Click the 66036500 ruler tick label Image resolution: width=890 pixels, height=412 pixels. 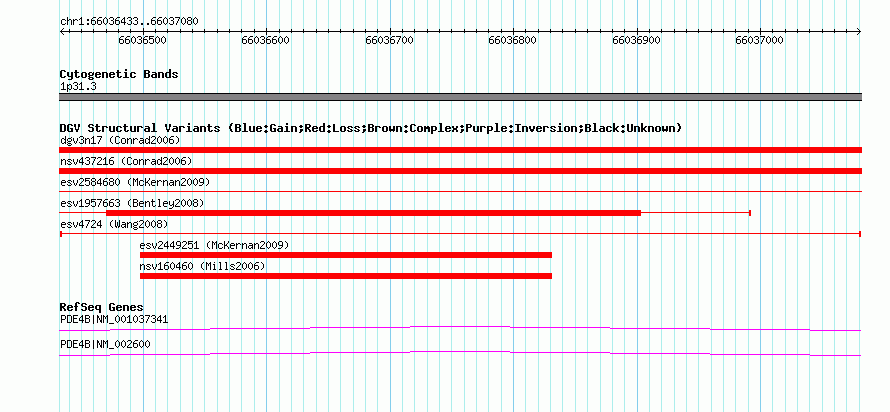(142, 40)
